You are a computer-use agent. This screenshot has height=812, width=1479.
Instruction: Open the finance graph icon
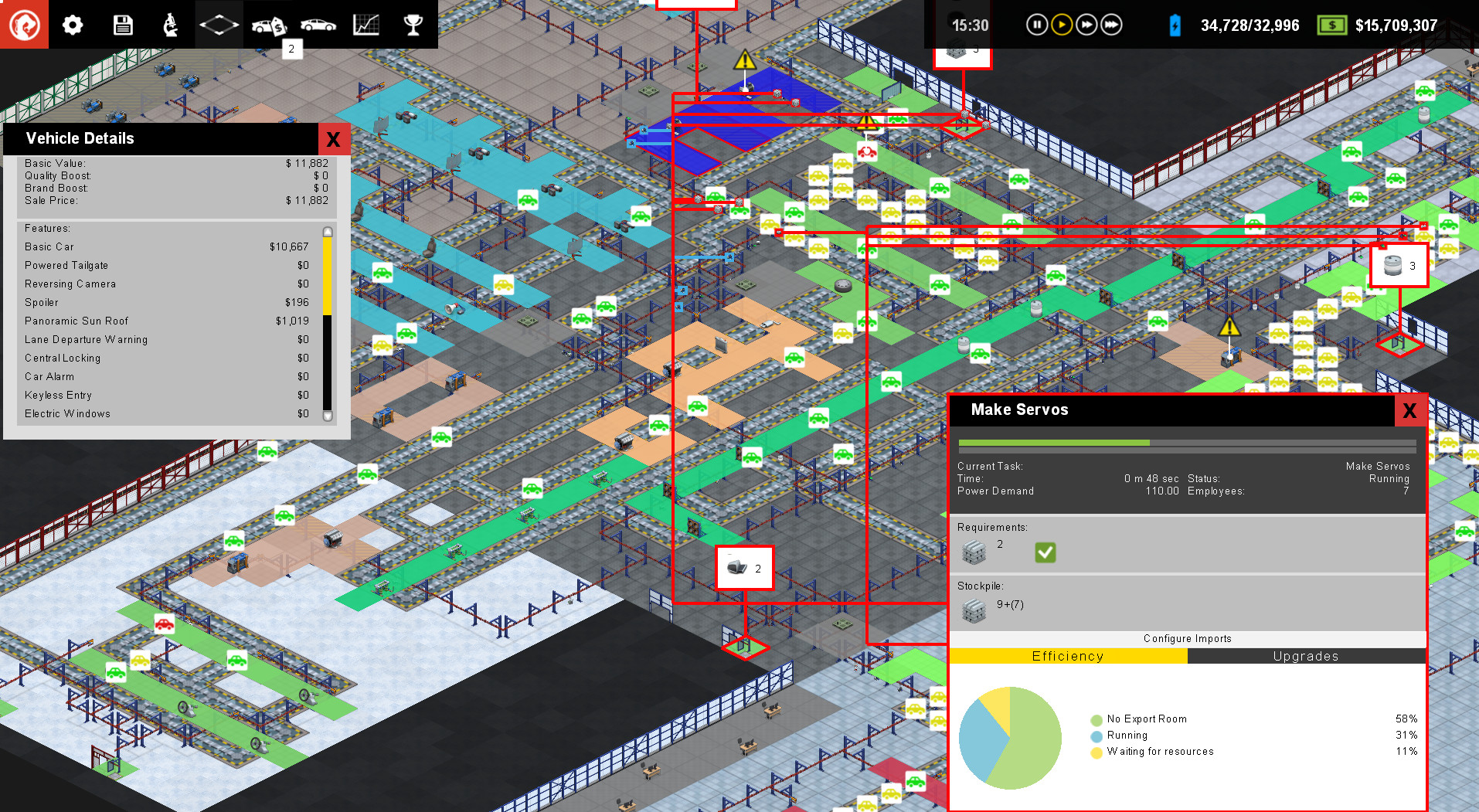(366, 25)
